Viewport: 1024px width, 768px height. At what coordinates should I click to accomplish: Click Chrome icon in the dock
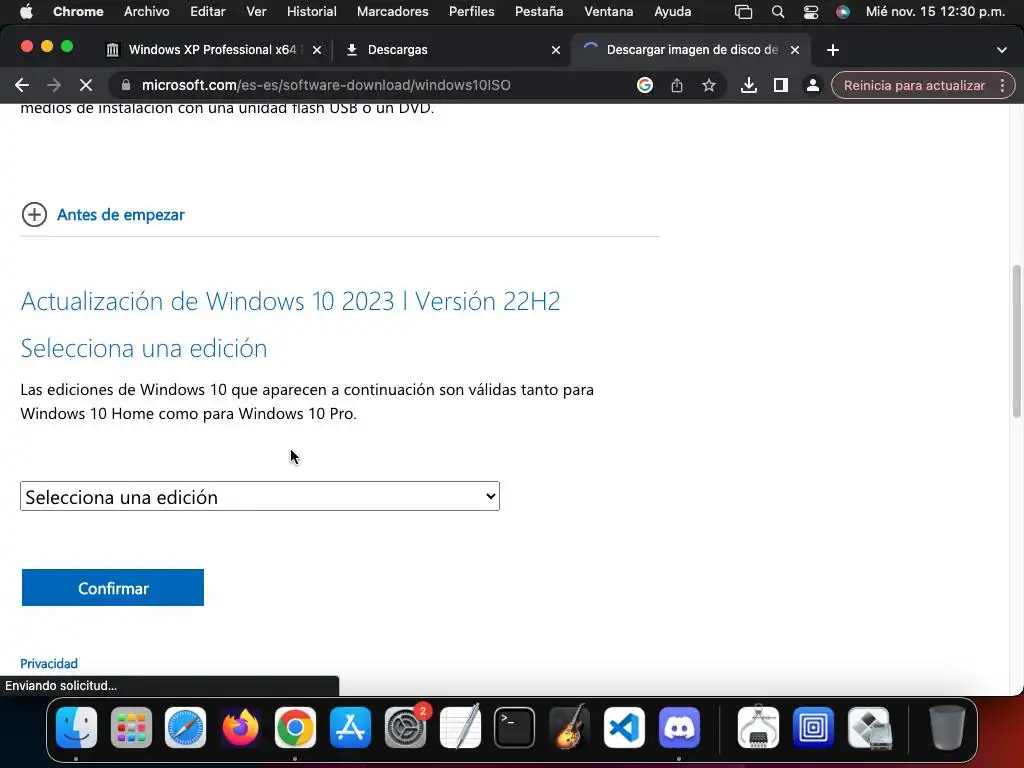tap(295, 727)
